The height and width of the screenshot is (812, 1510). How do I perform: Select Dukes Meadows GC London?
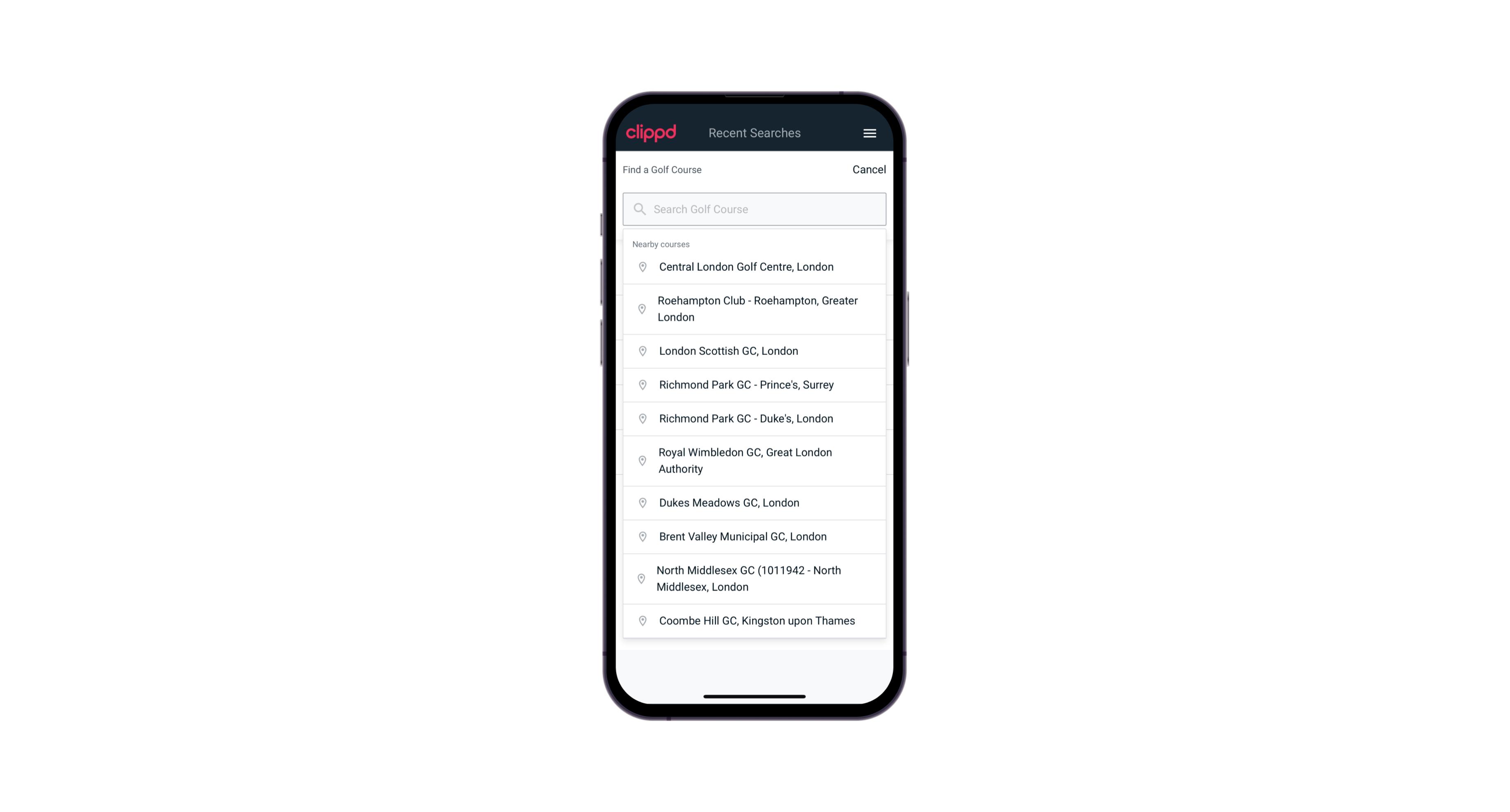coord(754,502)
